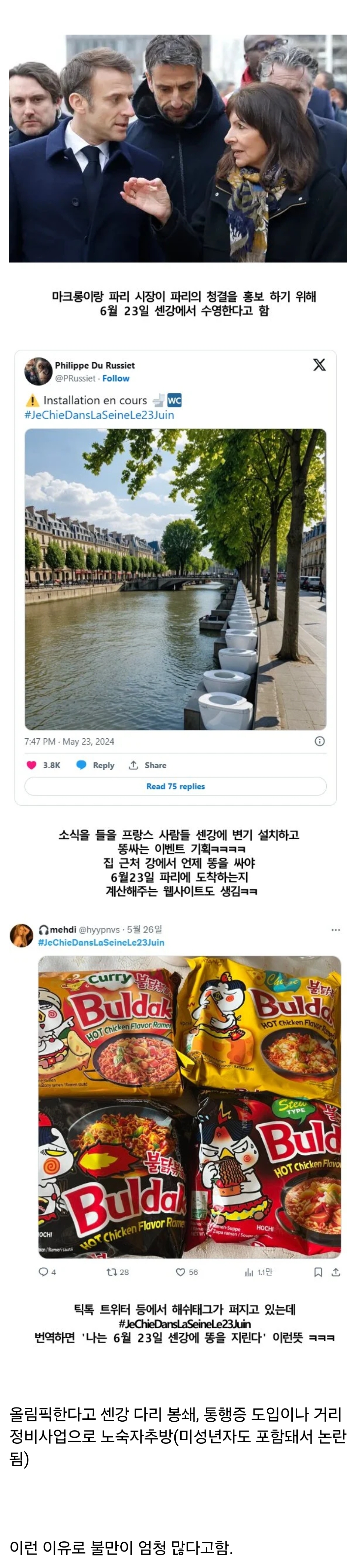This screenshot has width=356, height=1568.
Task: Open hashtag link in Philippe's tweet
Action: [99, 415]
